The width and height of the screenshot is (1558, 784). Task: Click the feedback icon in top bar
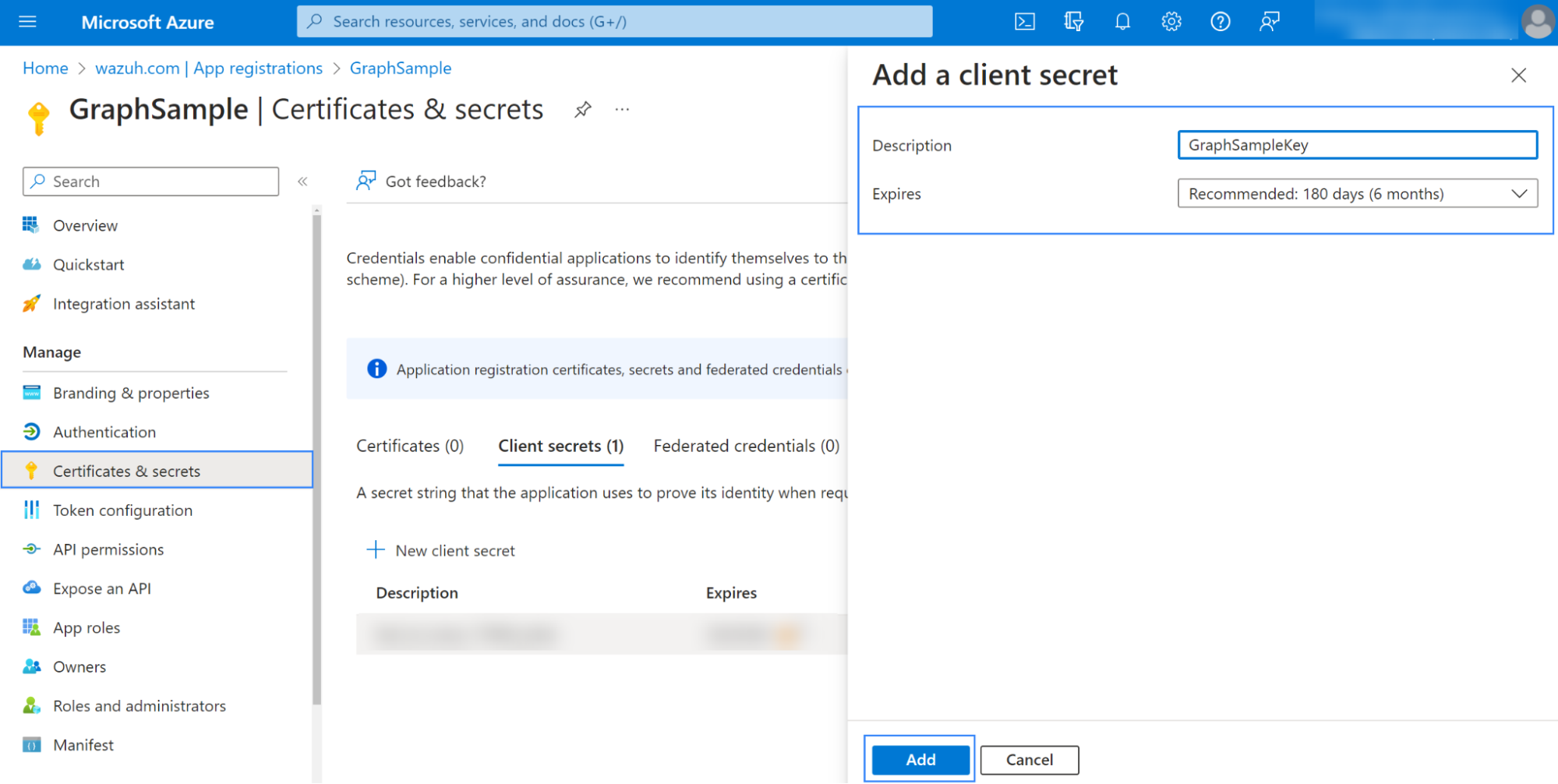[x=1269, y=22]
